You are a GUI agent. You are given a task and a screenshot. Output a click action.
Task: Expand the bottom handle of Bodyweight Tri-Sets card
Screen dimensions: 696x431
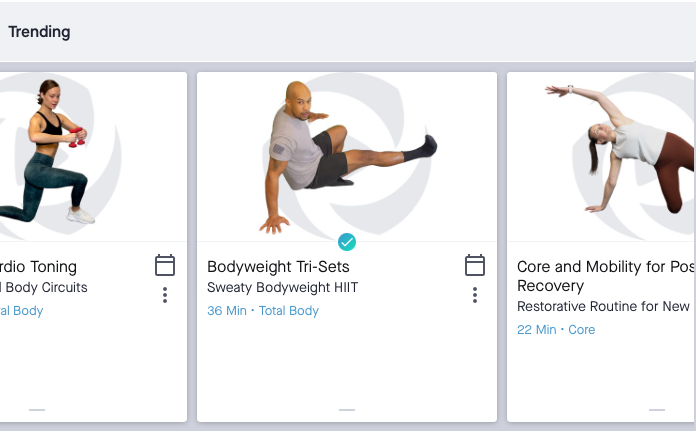(x=347, y=410)
